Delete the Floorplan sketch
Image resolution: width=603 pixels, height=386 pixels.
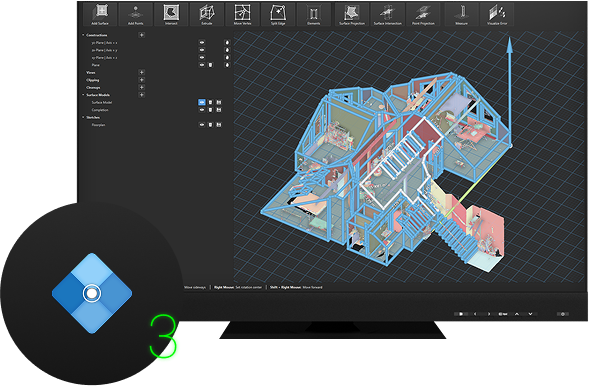[x=210, y=125]
